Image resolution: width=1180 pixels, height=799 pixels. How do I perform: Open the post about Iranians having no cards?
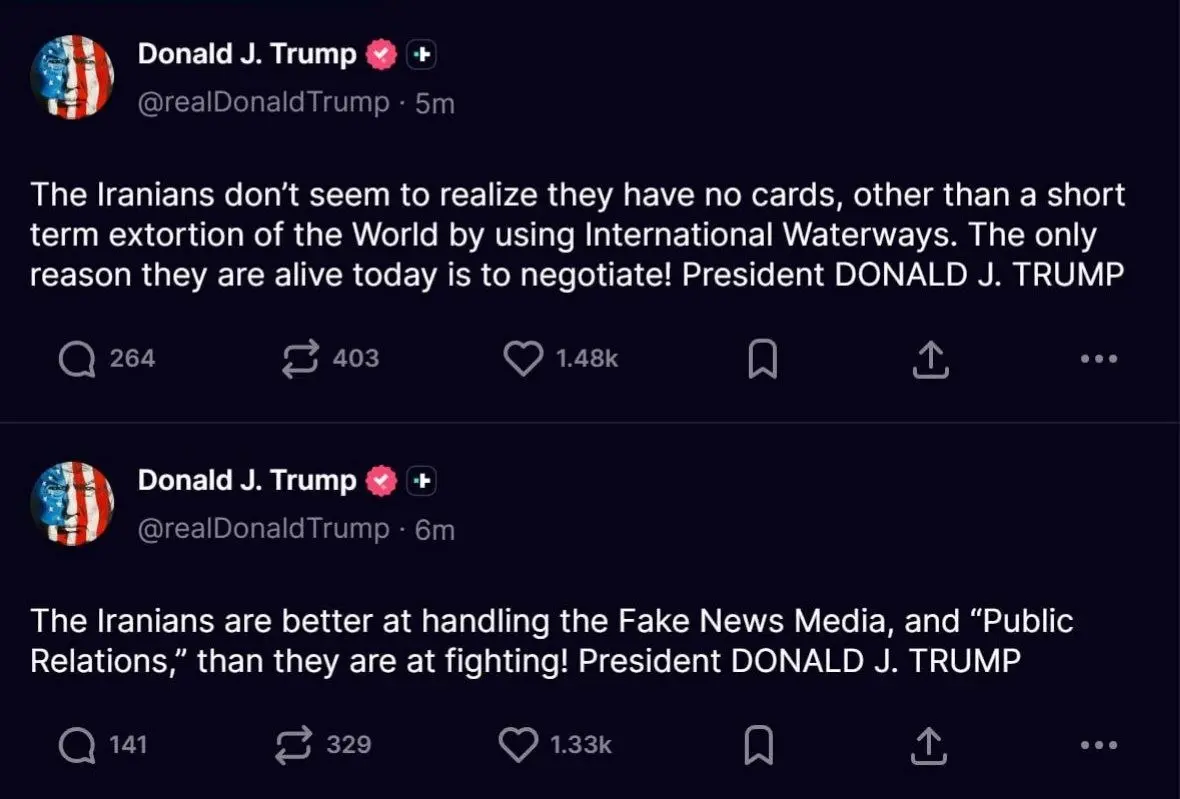pyautogui.click(x=576, y=234)
